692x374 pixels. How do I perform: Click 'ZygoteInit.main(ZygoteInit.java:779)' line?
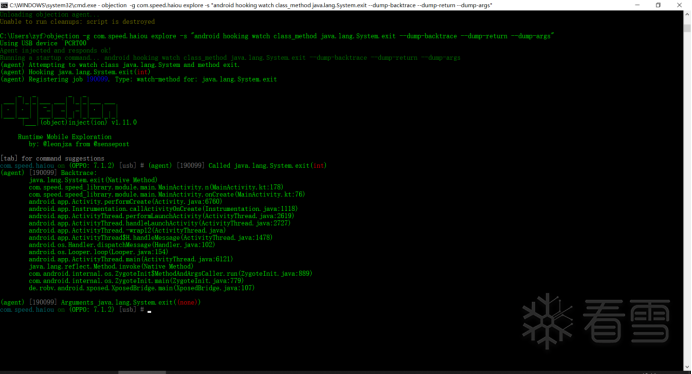point(136,281)
